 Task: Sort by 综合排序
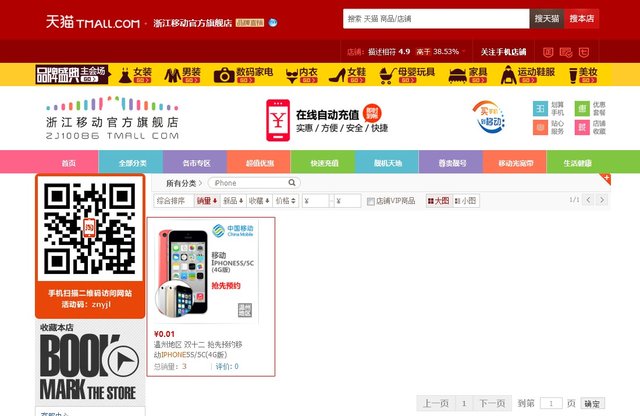(x=174, y=201)
